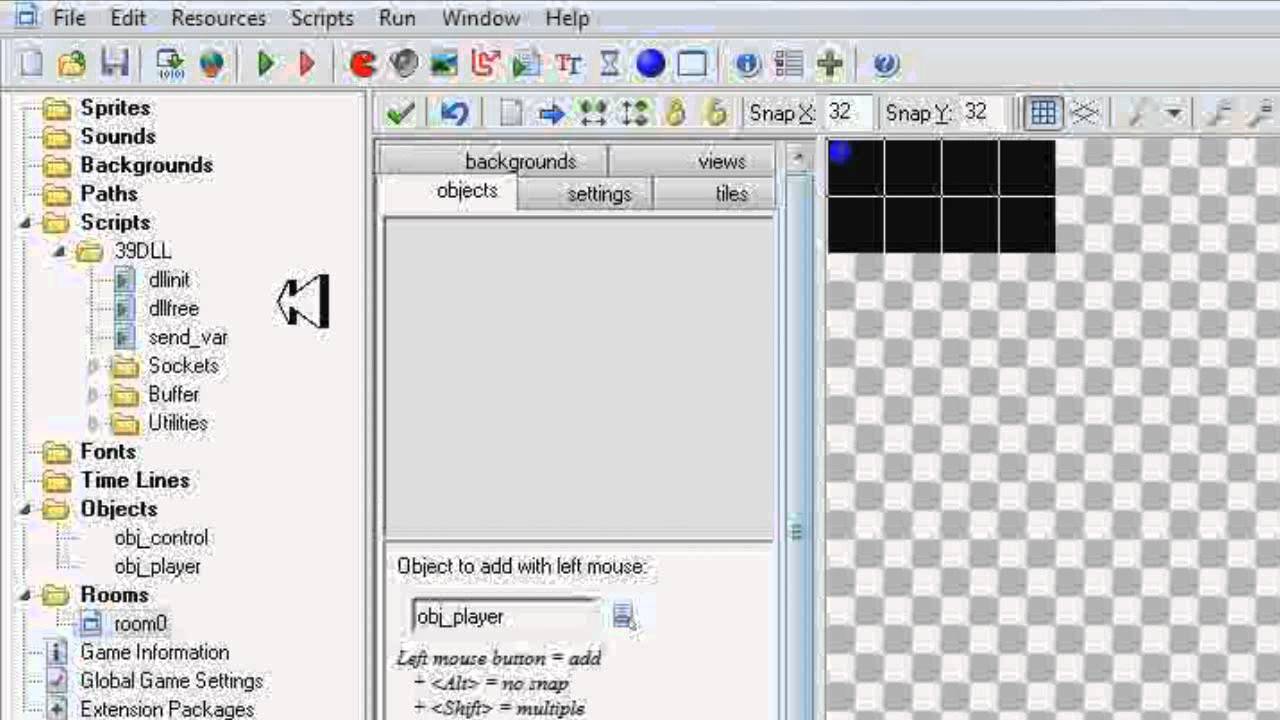Select room0 in the Rooms folder
This screenshot has height=720, width=1280.
tap(140, 624)
